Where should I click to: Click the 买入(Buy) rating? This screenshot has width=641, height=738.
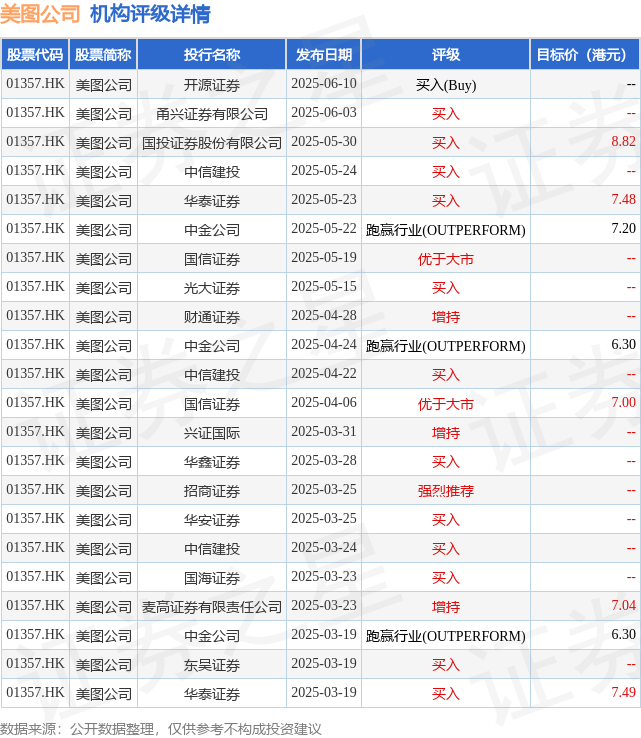446,85
